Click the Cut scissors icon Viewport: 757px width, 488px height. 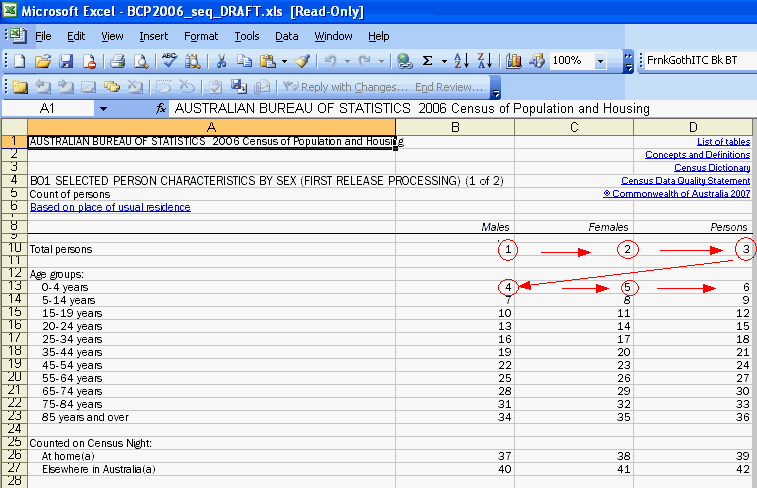coord(221,61)
